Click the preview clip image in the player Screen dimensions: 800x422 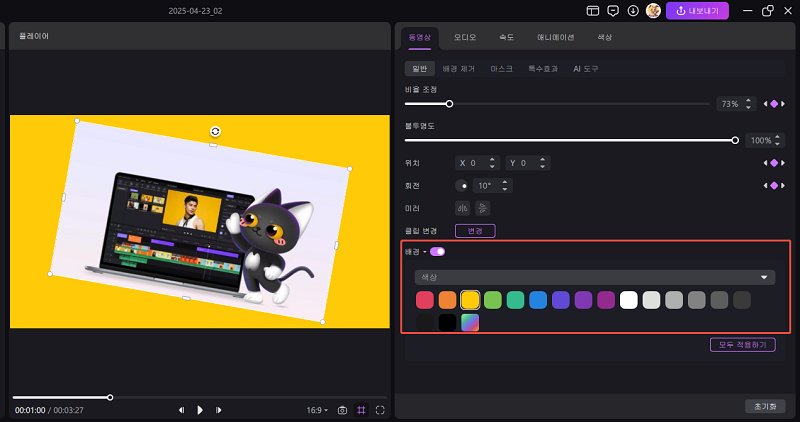200,221
